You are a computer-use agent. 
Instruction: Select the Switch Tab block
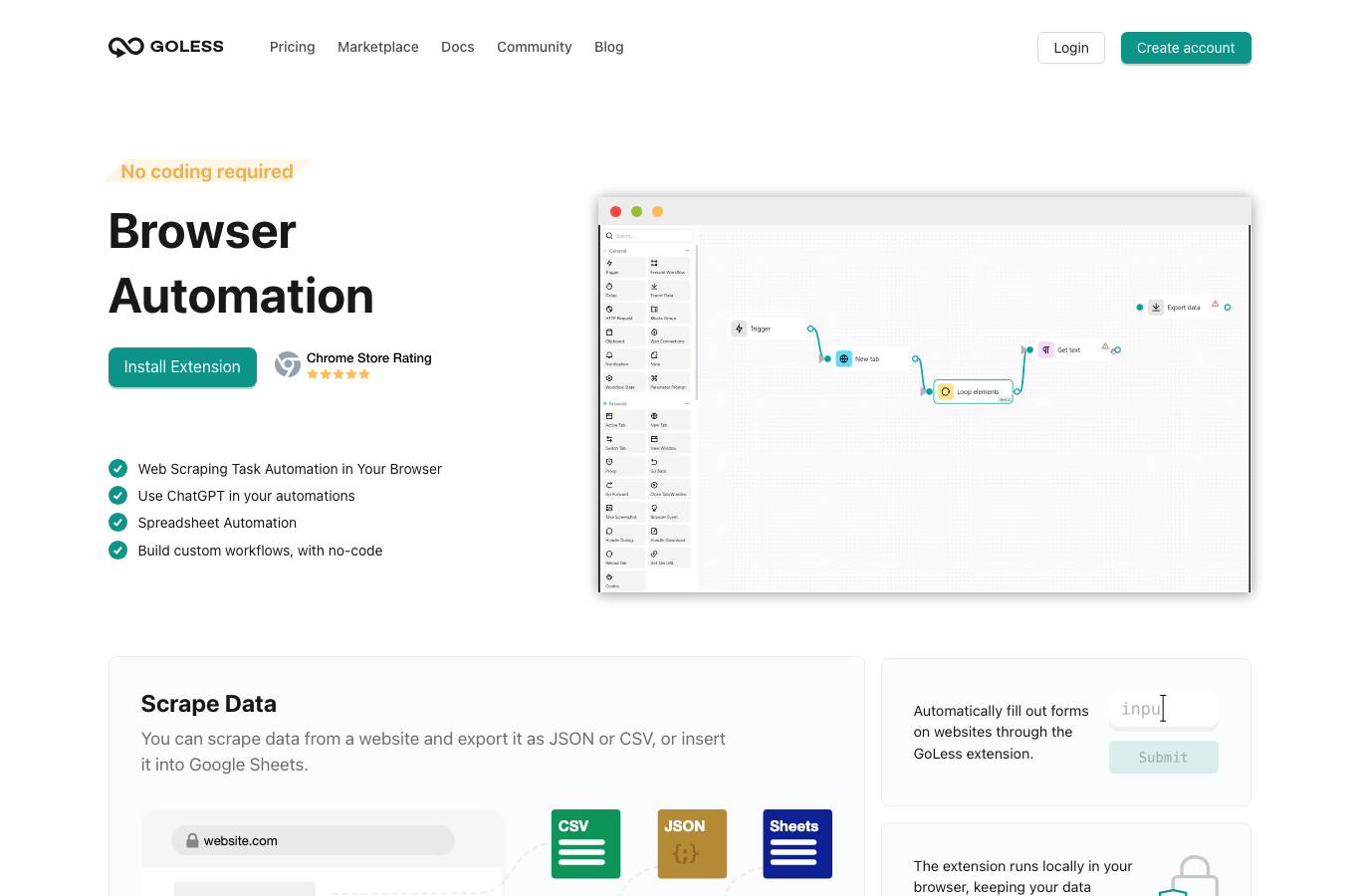624,443
